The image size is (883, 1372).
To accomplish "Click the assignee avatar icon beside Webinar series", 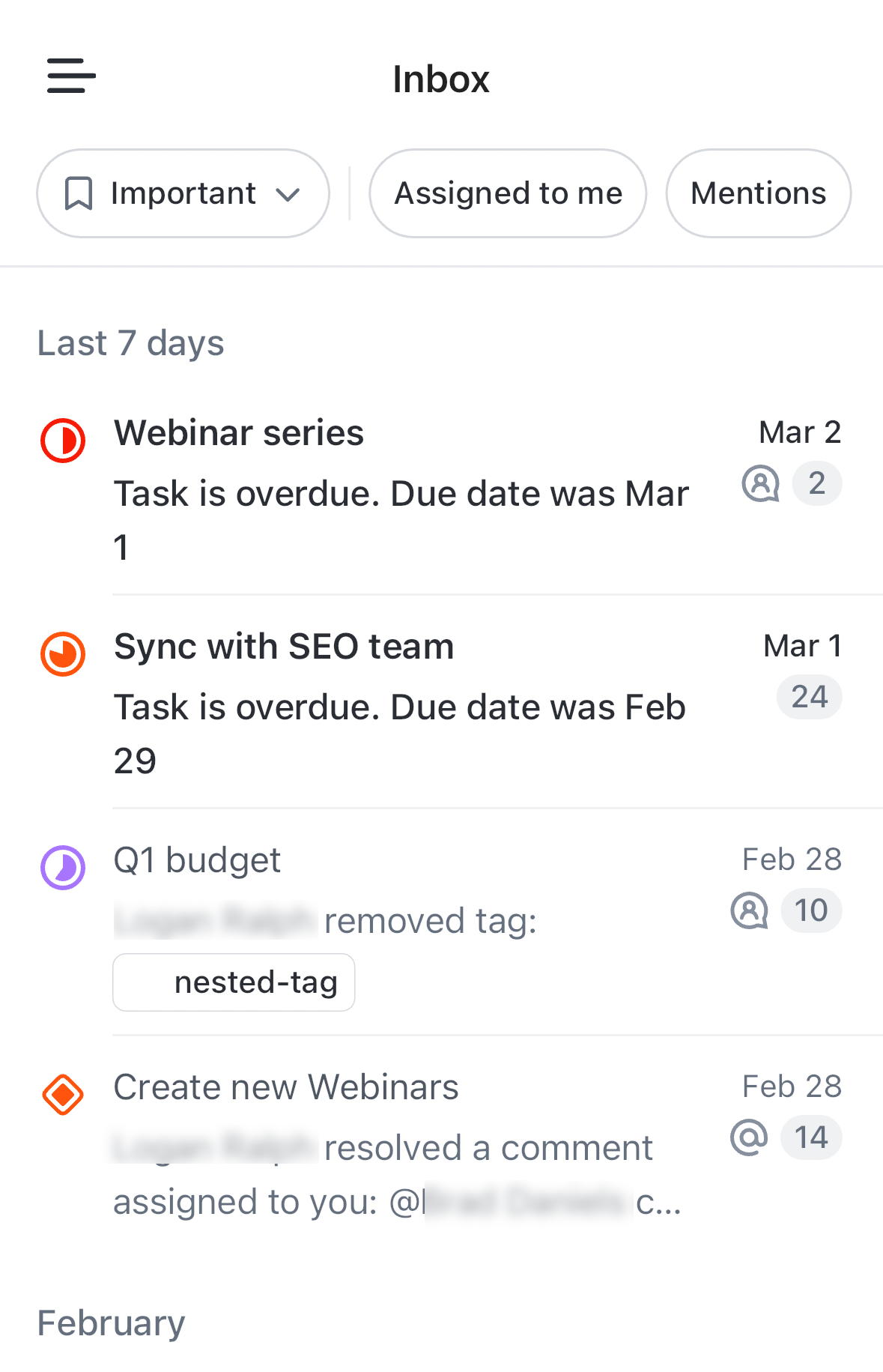I will click(x=761, y=483).
